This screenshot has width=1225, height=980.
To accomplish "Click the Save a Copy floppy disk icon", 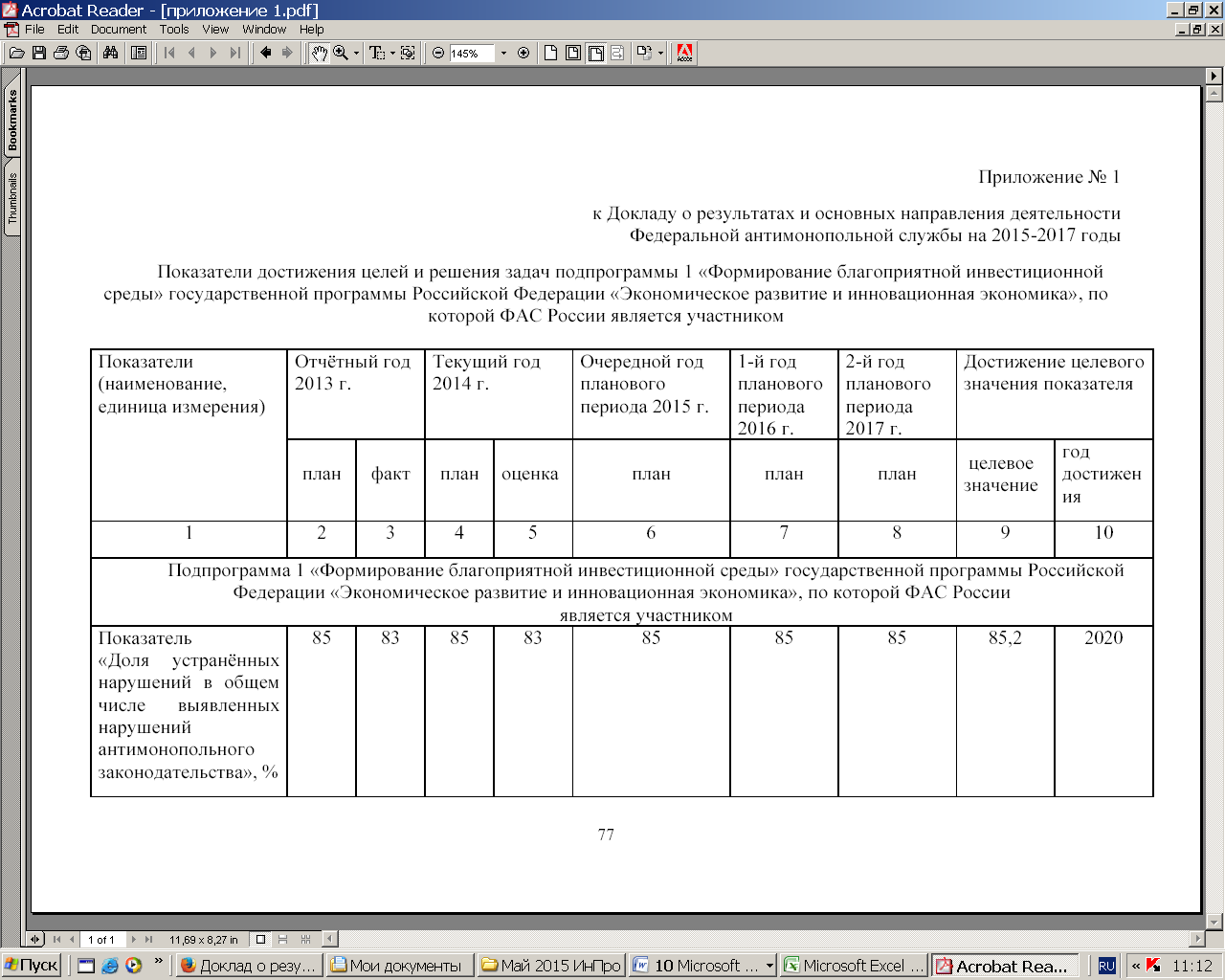I will coord(39,54).
